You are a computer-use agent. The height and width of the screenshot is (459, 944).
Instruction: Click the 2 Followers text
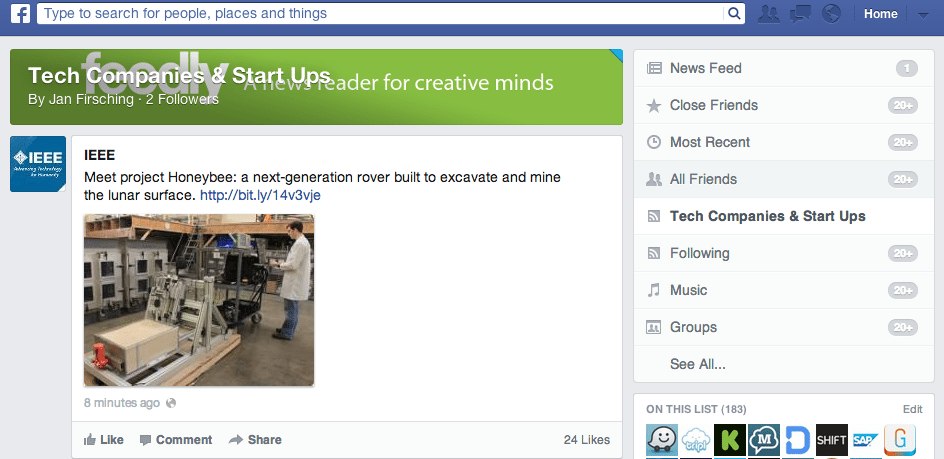[182, 99]
